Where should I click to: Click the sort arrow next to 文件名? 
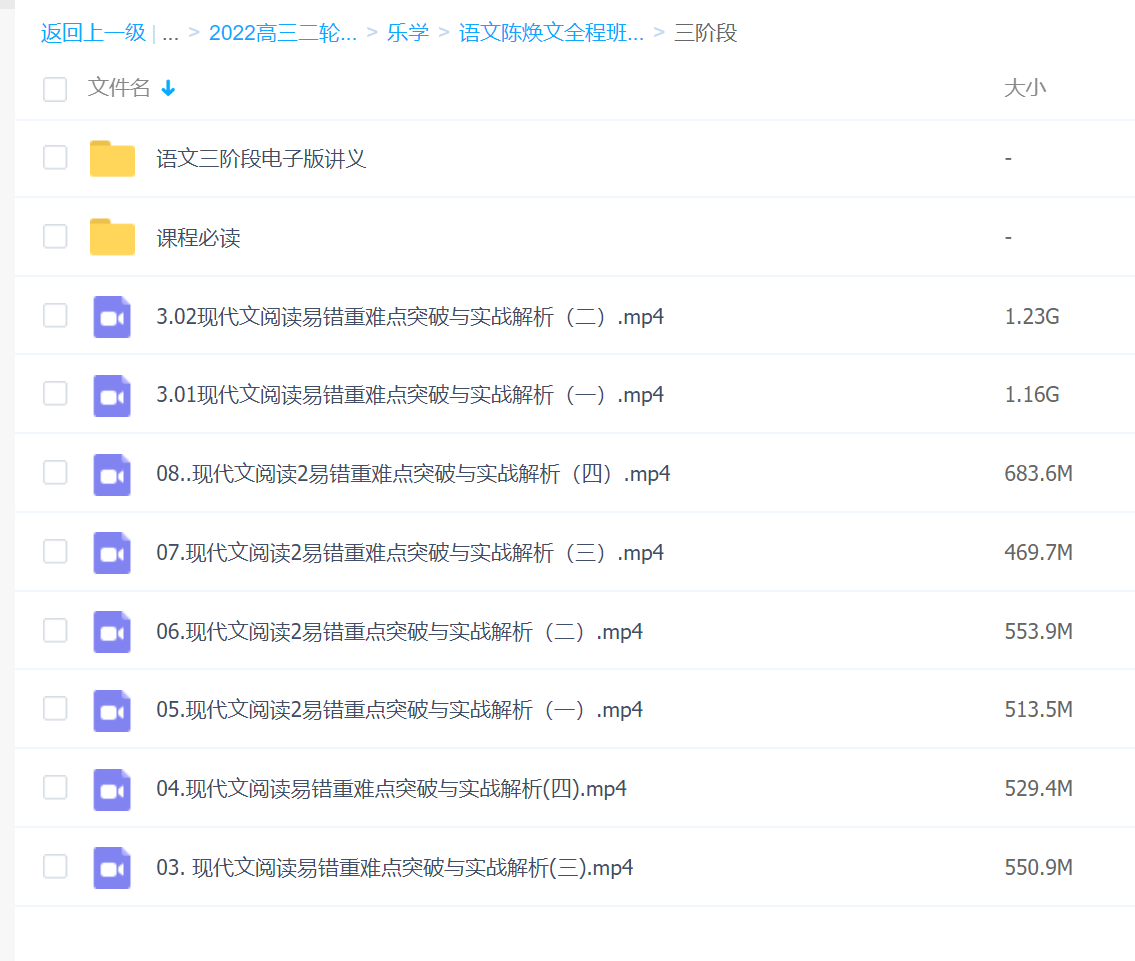[168, 89]
